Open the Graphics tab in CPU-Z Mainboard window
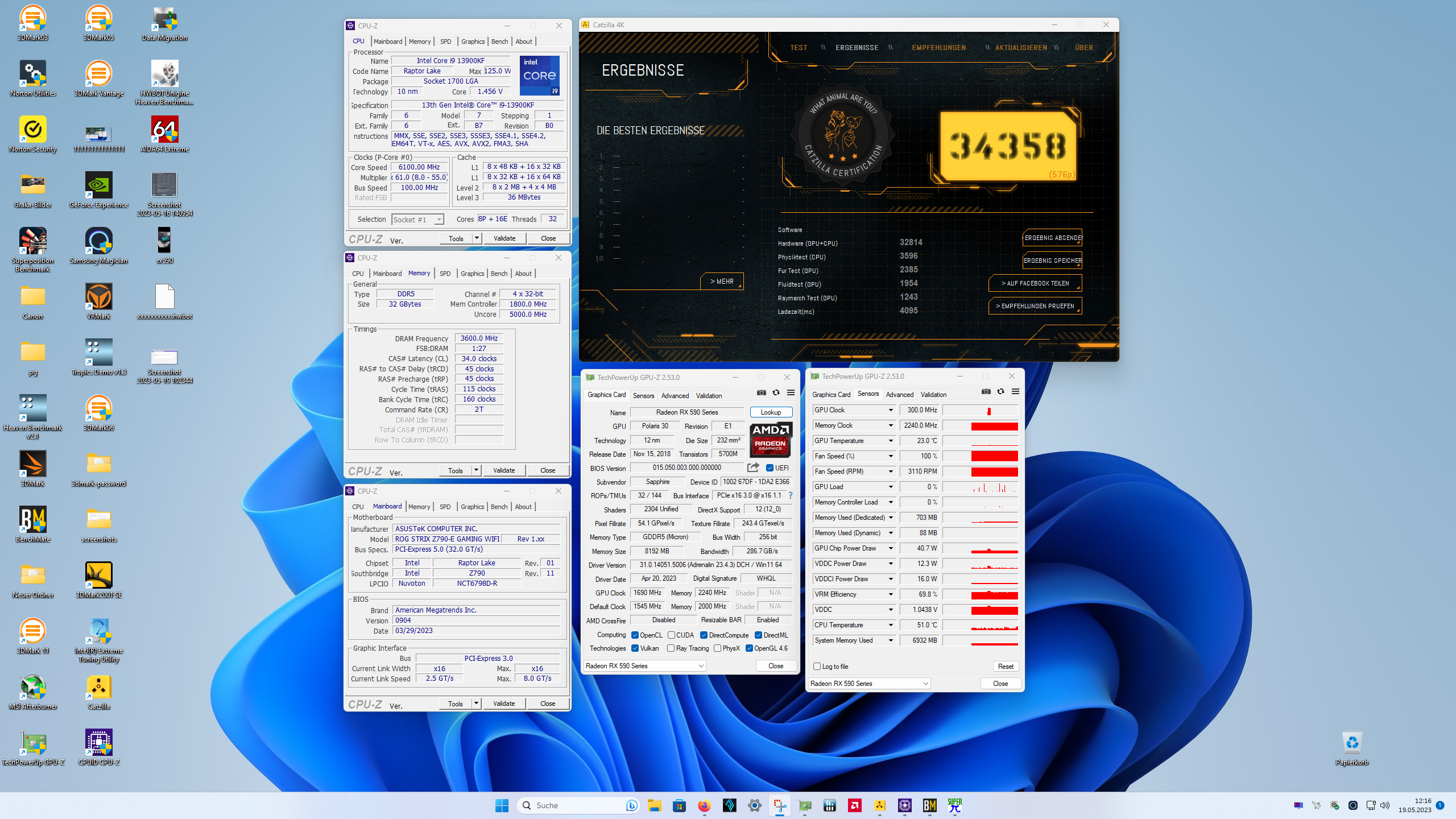 473,507
